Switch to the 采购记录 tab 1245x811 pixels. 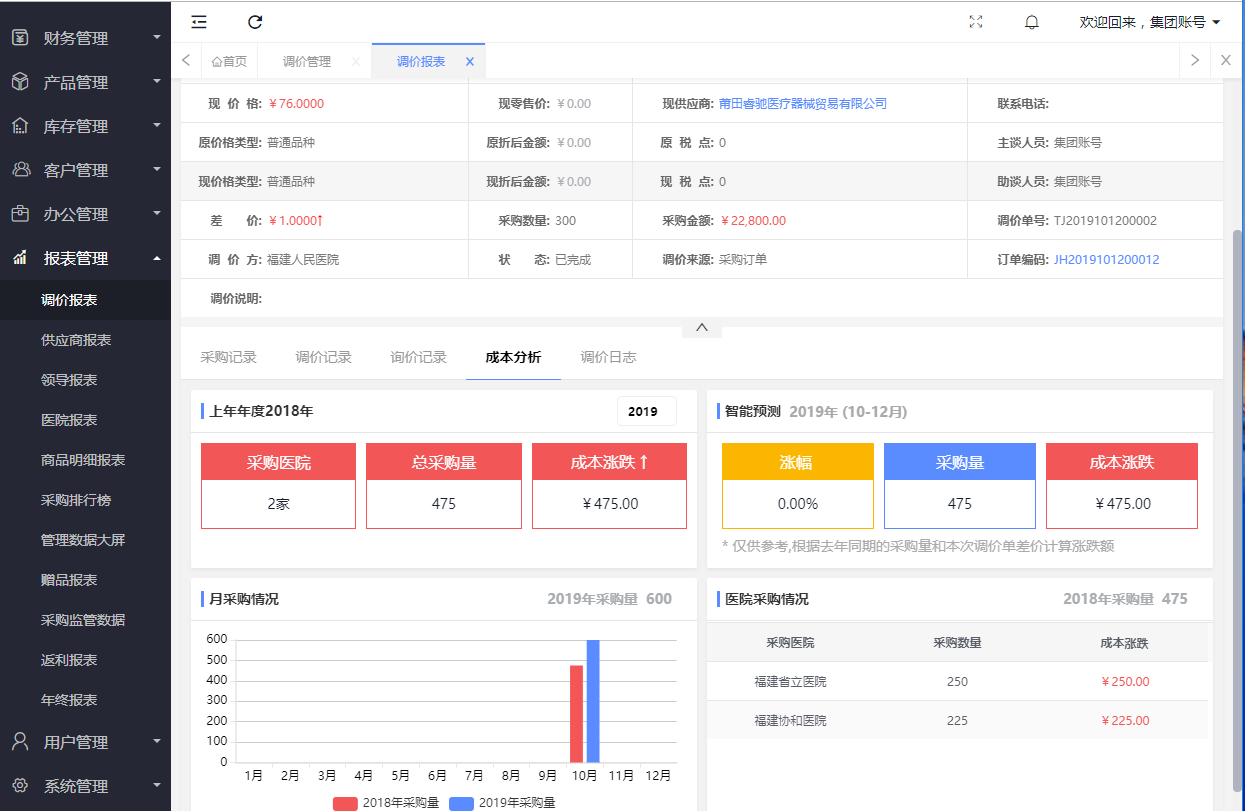[x=229, y=357]
